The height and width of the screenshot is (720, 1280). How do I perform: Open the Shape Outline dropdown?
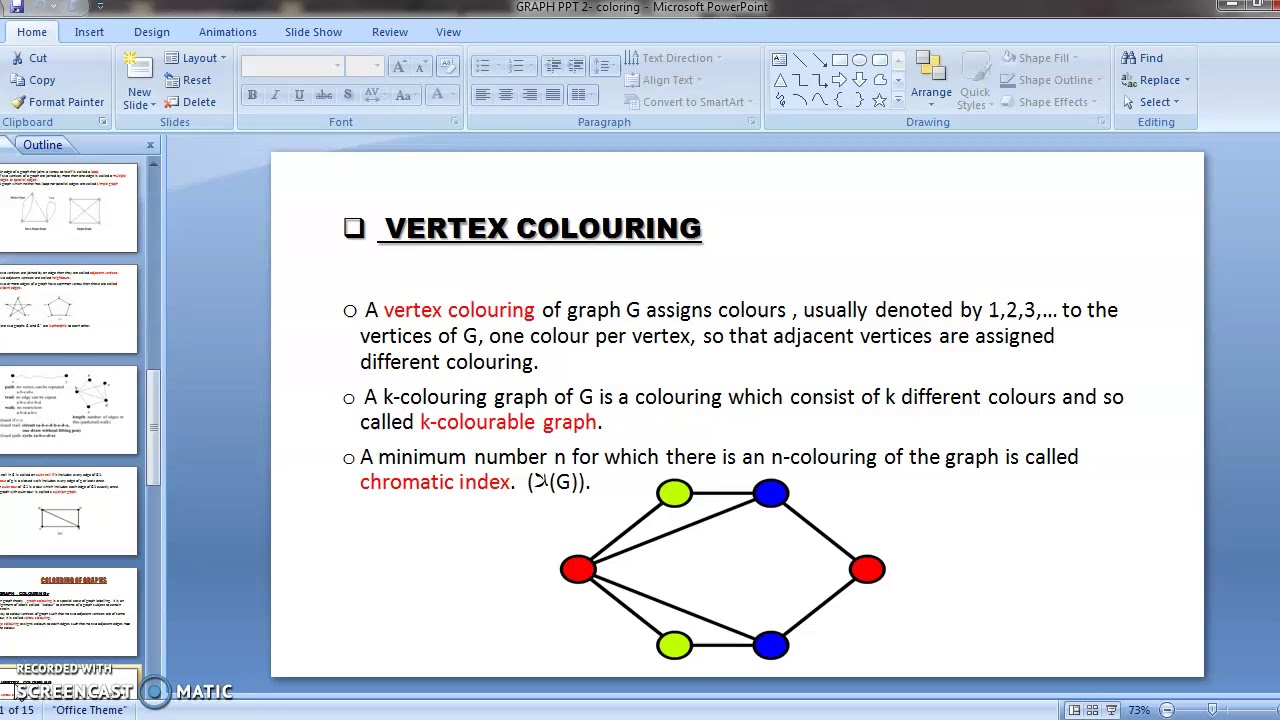1052,80
